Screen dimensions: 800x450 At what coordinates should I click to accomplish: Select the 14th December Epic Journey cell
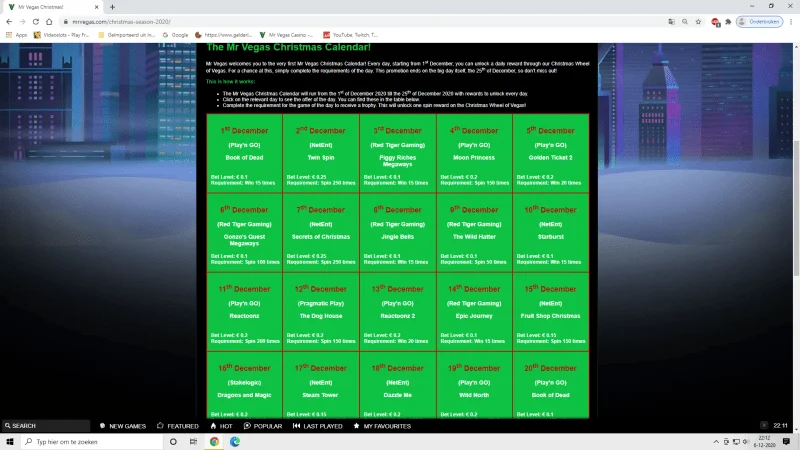(x=474, y=311)
